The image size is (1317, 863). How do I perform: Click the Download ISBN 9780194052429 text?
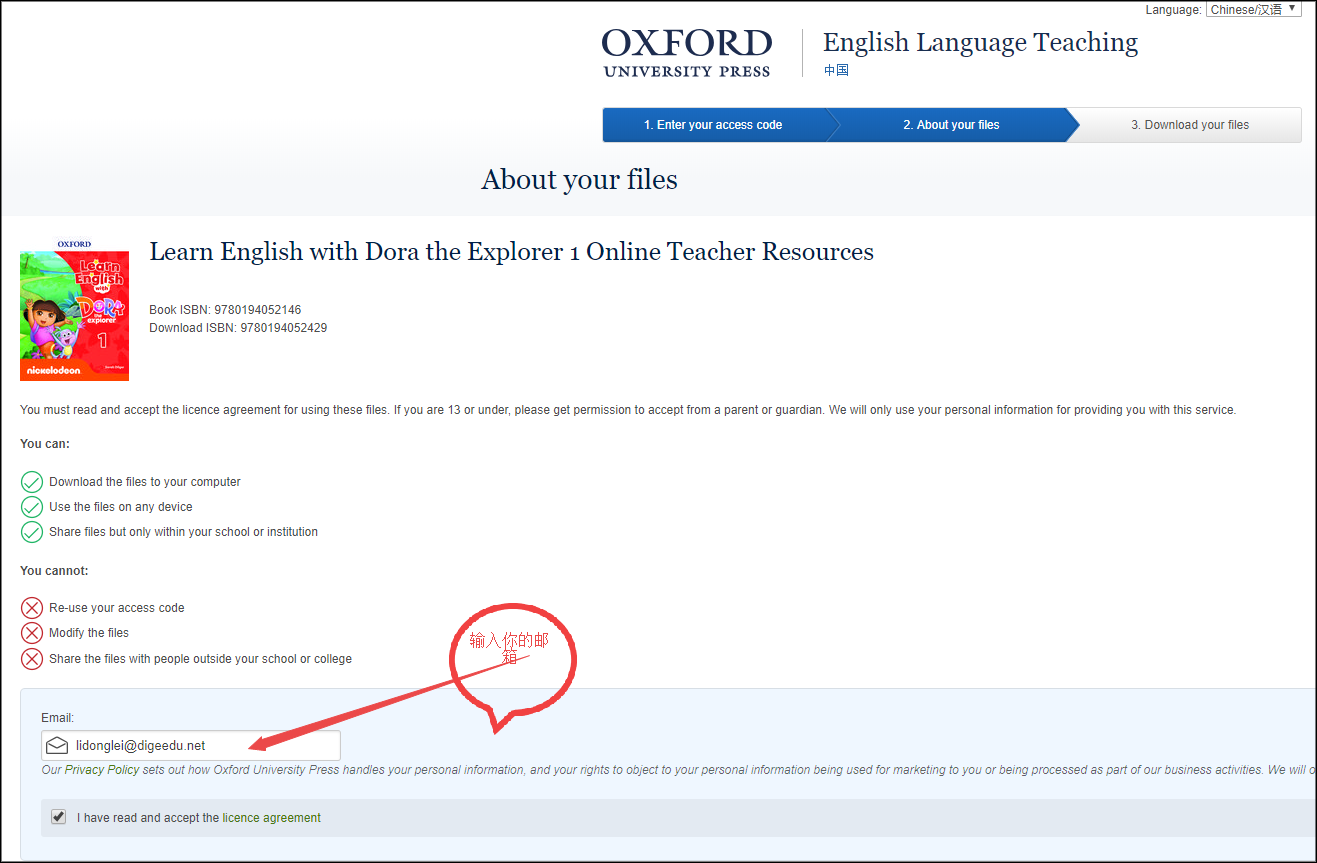point(238,328)
